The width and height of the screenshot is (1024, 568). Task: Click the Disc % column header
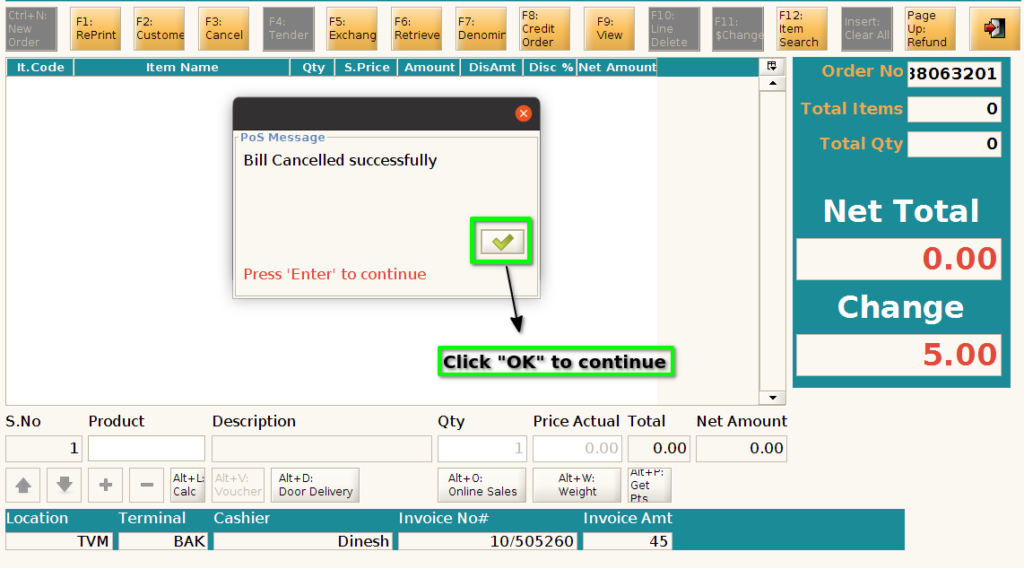550,67
